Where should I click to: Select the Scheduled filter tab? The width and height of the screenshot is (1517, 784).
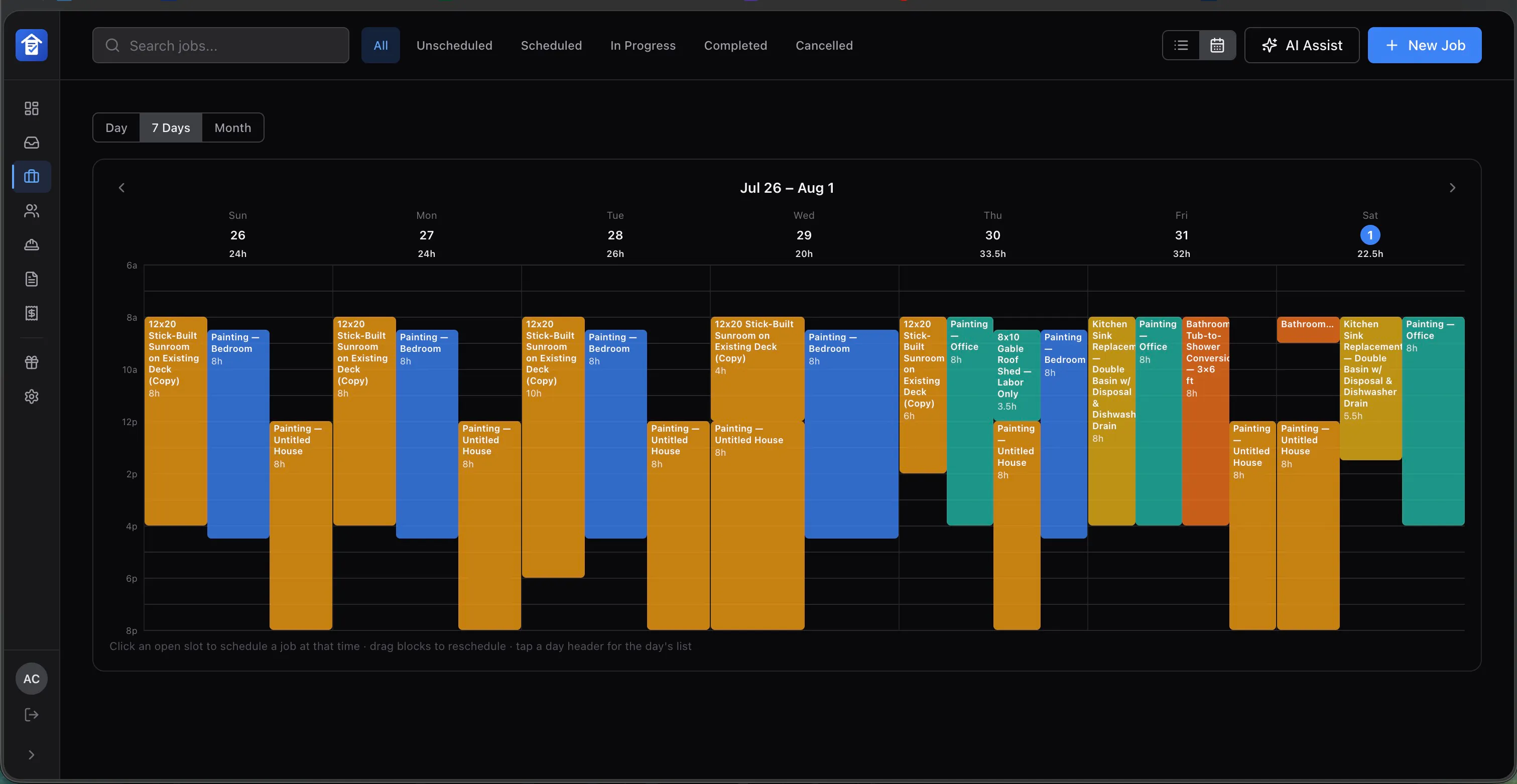click(551, 45)
